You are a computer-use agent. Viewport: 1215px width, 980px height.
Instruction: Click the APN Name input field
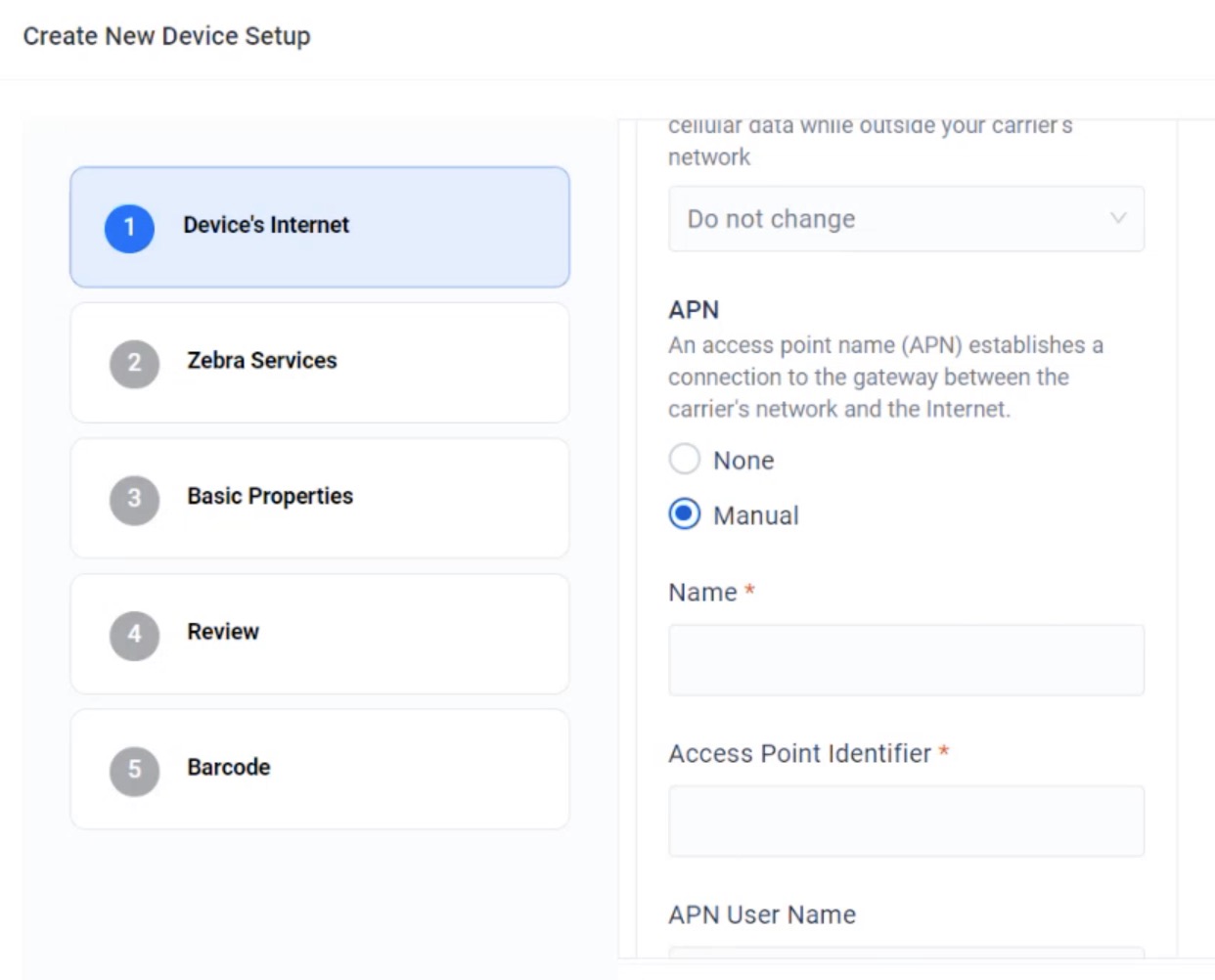tap(906, 661)
